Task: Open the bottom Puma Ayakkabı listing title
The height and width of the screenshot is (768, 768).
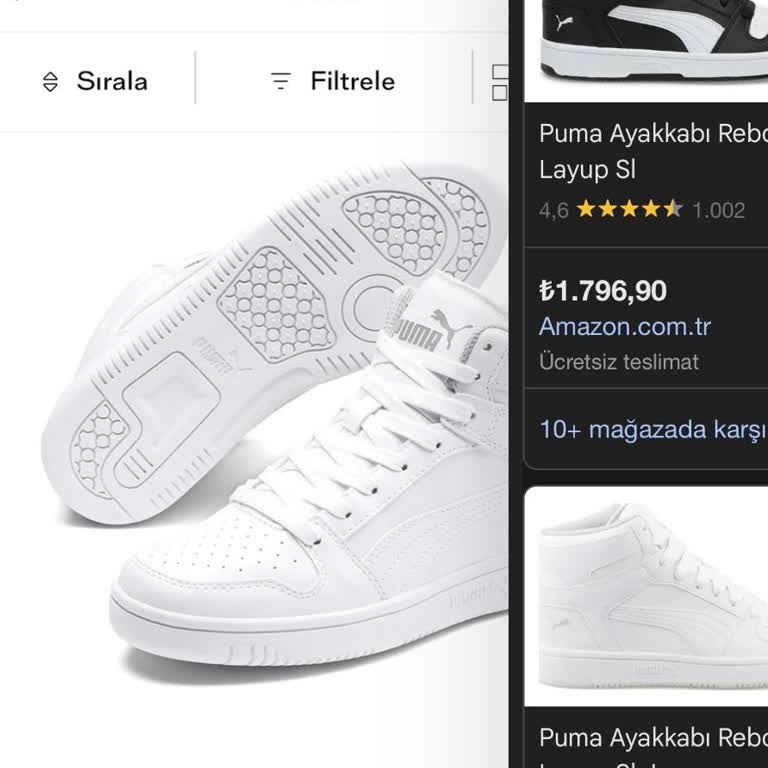Action: [652, 738]
